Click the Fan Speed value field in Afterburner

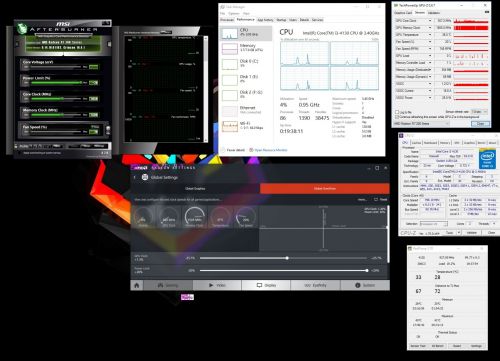coord(94,132)
